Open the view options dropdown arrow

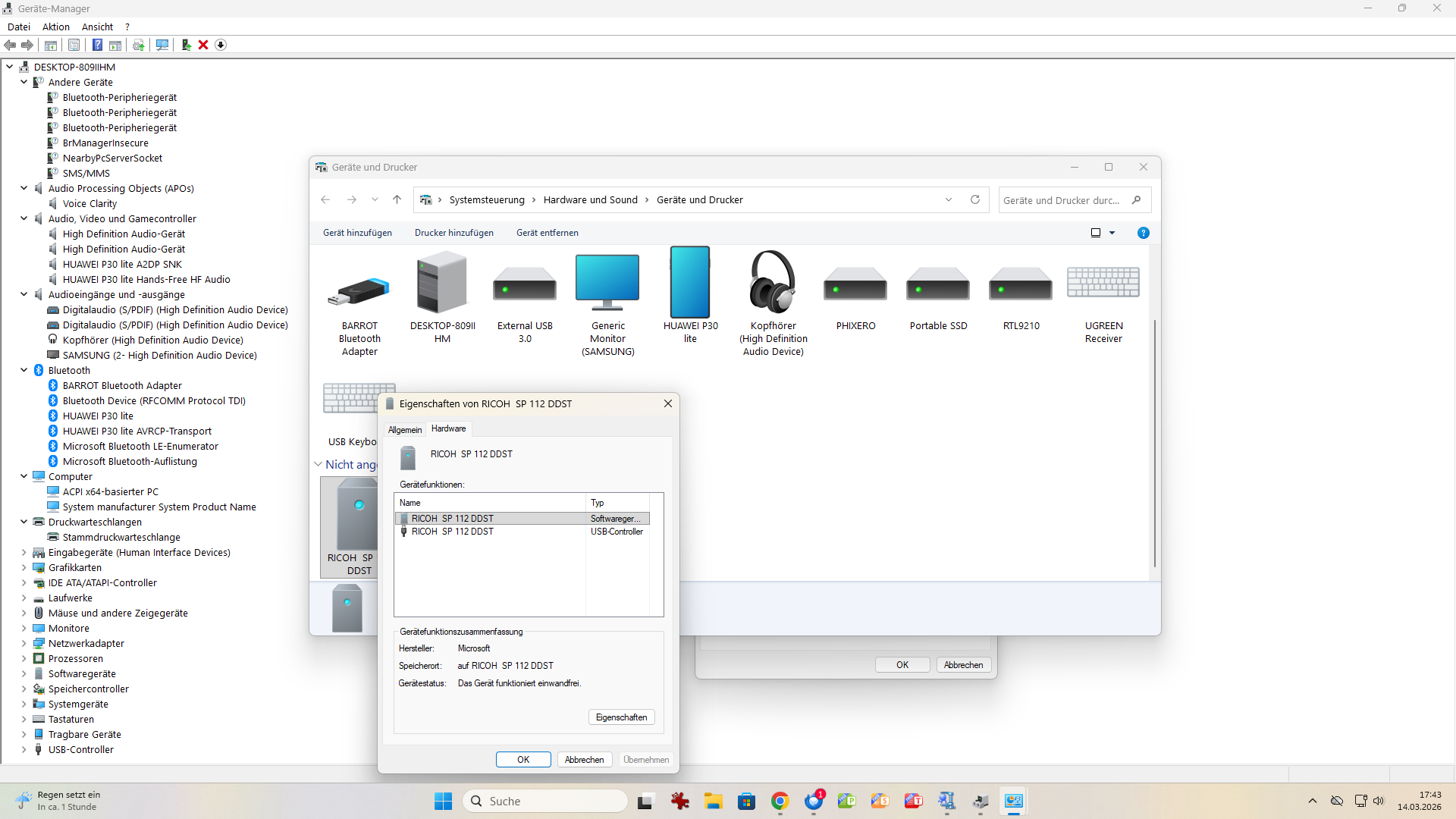(1112, 233)
